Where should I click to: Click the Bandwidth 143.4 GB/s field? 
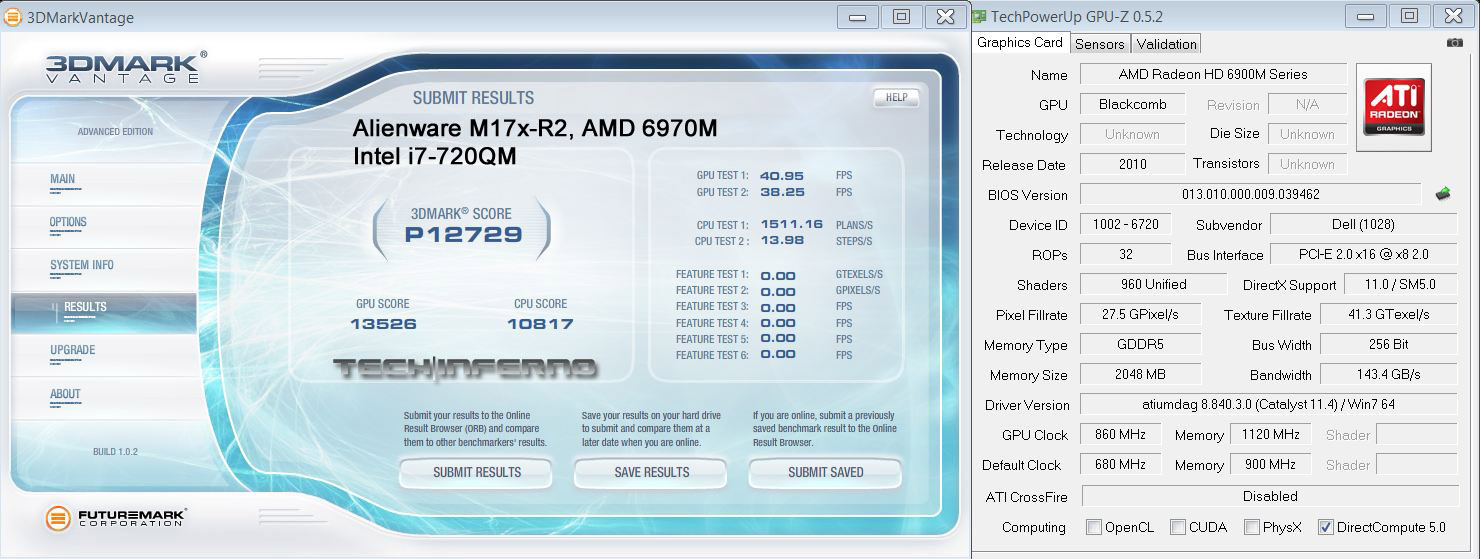tap(1388, 374)
